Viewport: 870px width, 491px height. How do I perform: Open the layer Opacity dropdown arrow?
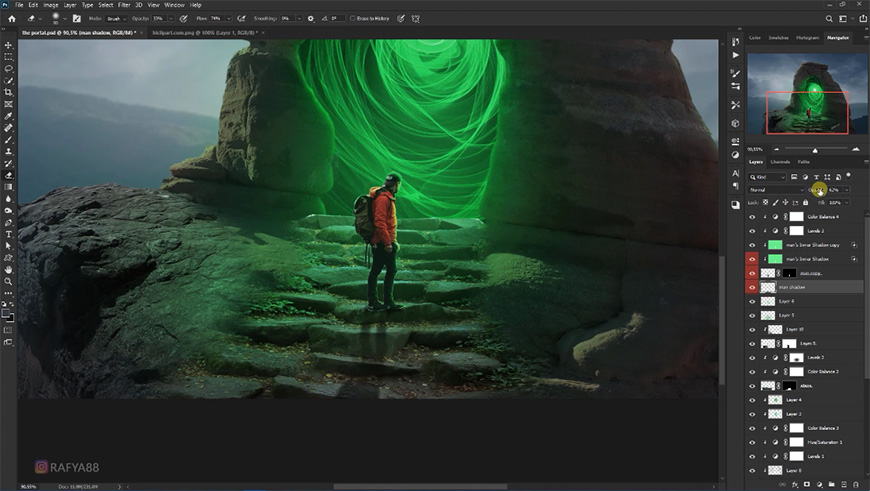pos(846,190)
